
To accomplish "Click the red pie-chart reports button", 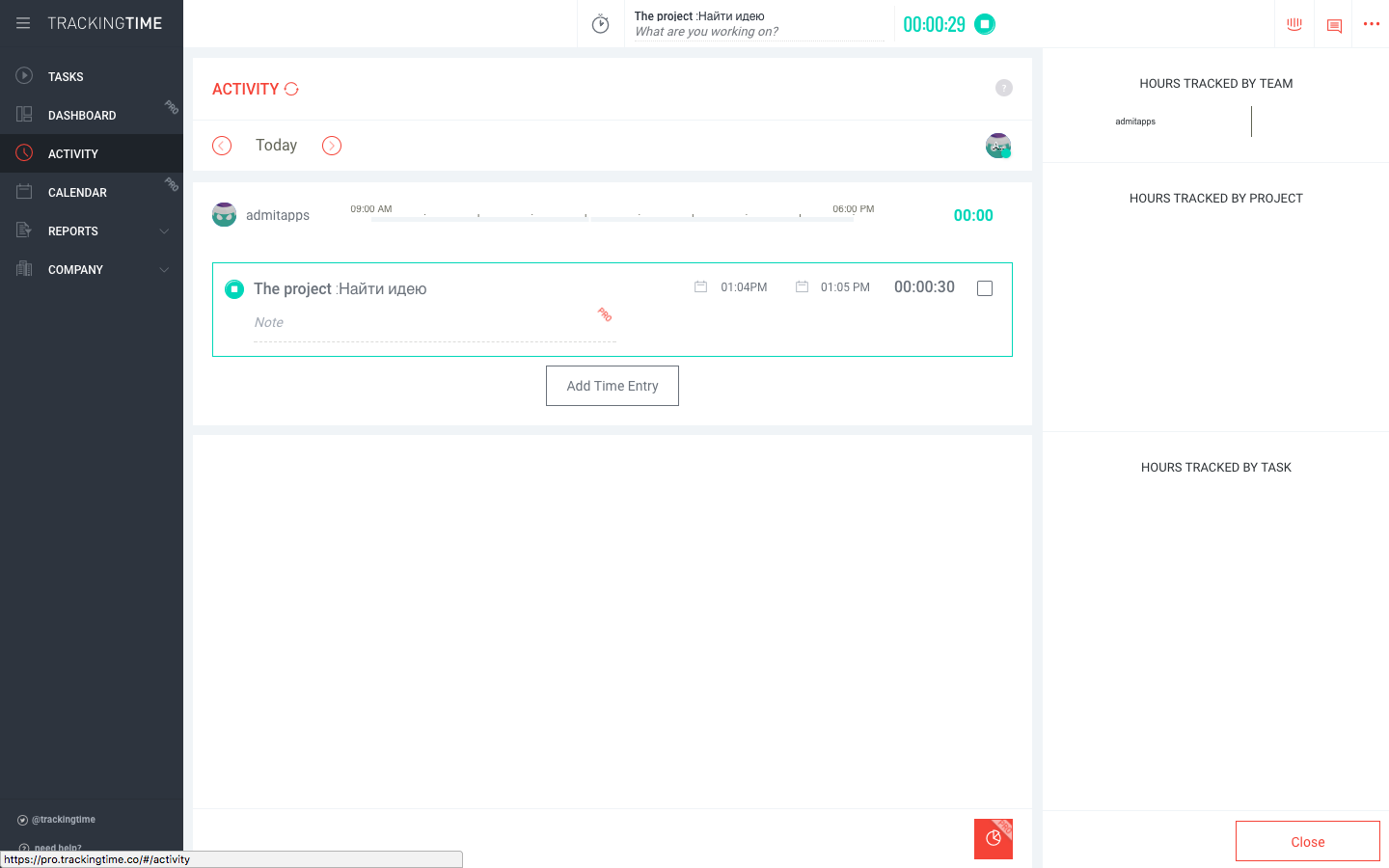I will (994, 839).
